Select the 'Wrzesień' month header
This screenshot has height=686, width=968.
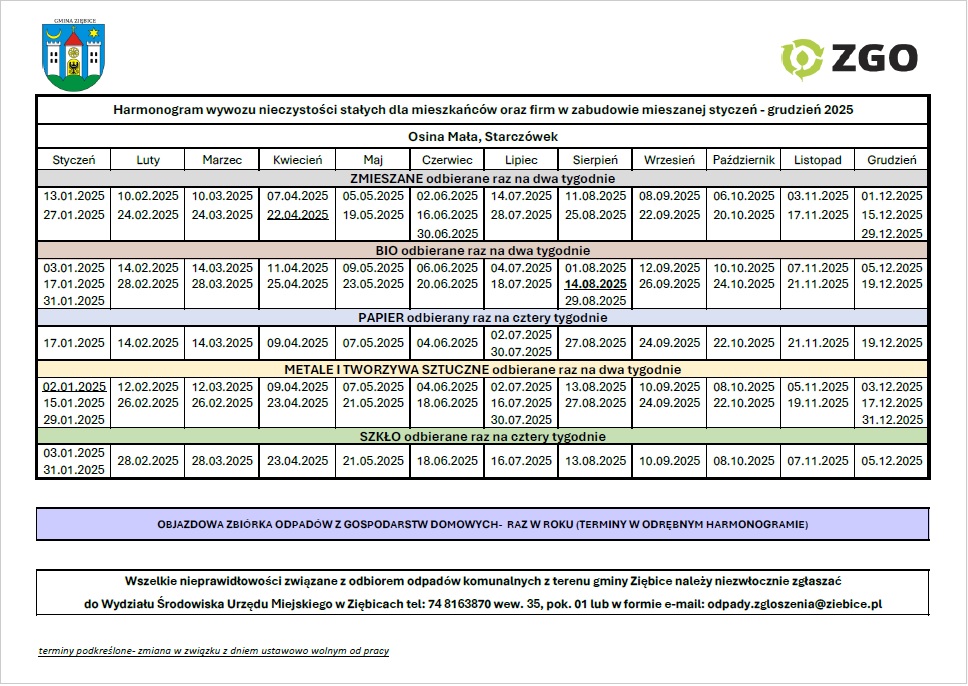(669, 160)
